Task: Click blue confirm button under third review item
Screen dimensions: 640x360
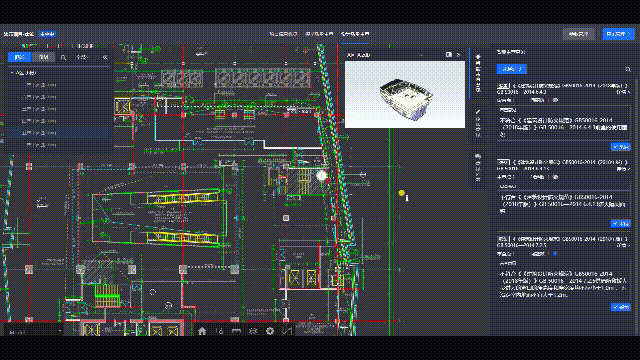Action: pyautogui.click(x=620, y=307)
